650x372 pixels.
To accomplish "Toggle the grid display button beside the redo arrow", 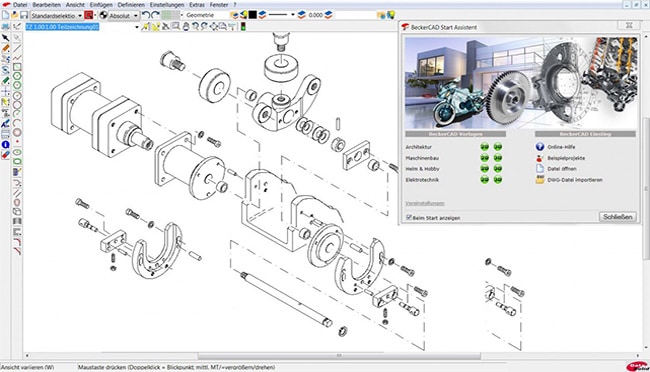I will (x=167, y=15).
